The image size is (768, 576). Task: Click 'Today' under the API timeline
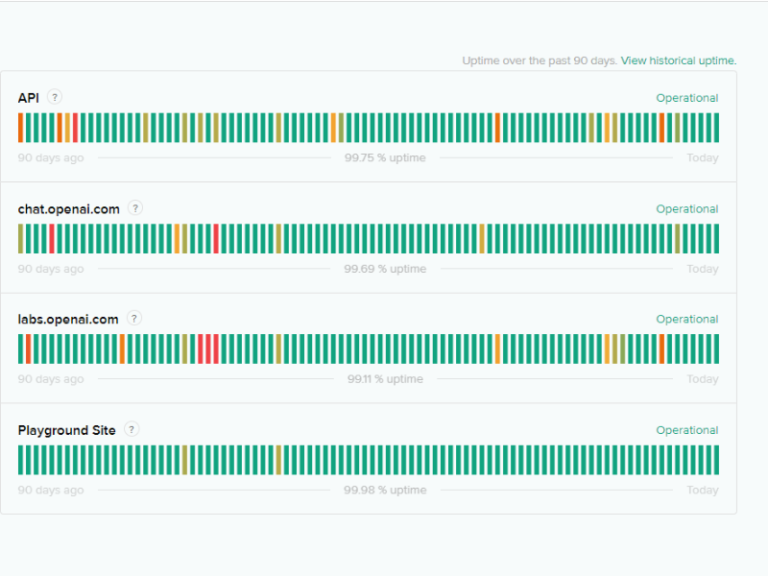click(702, 158)
